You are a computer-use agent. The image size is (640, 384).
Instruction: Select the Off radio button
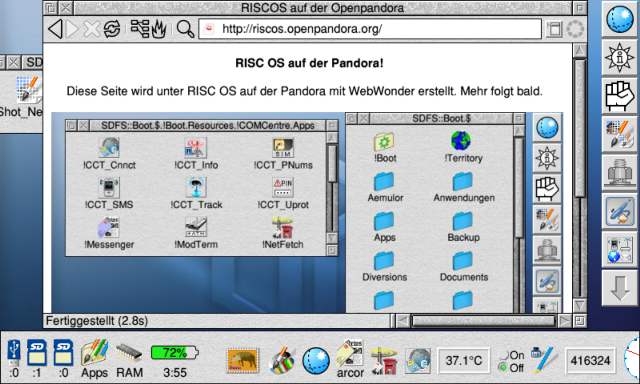coord(503,367)
